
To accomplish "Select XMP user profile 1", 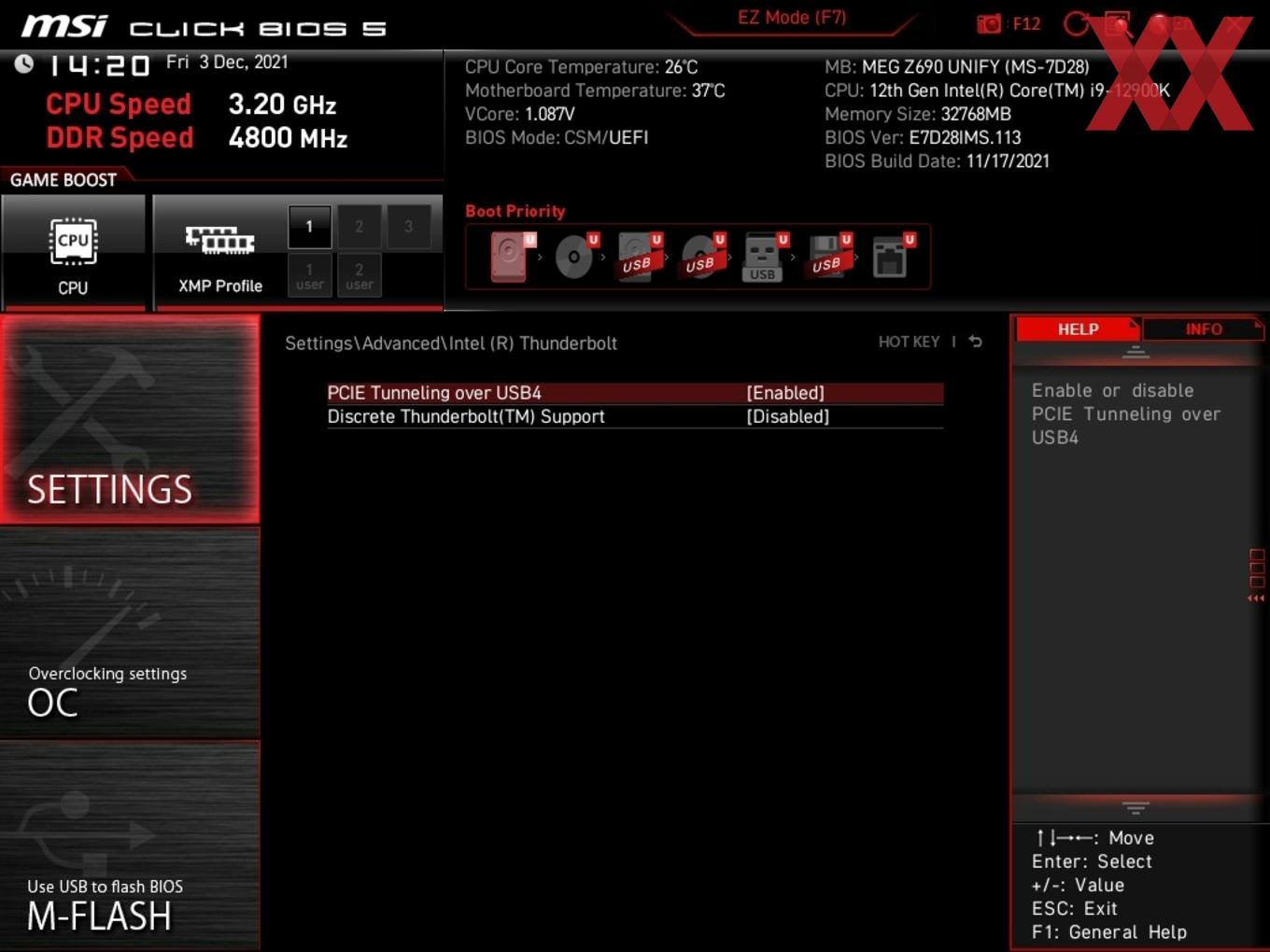I will (x=309, y=275).
